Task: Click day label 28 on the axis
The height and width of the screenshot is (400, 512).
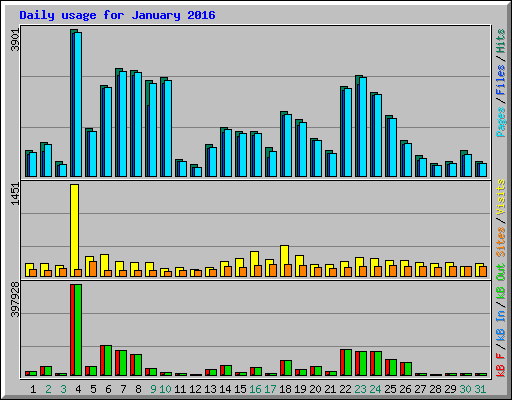Action: click(435, 389)
